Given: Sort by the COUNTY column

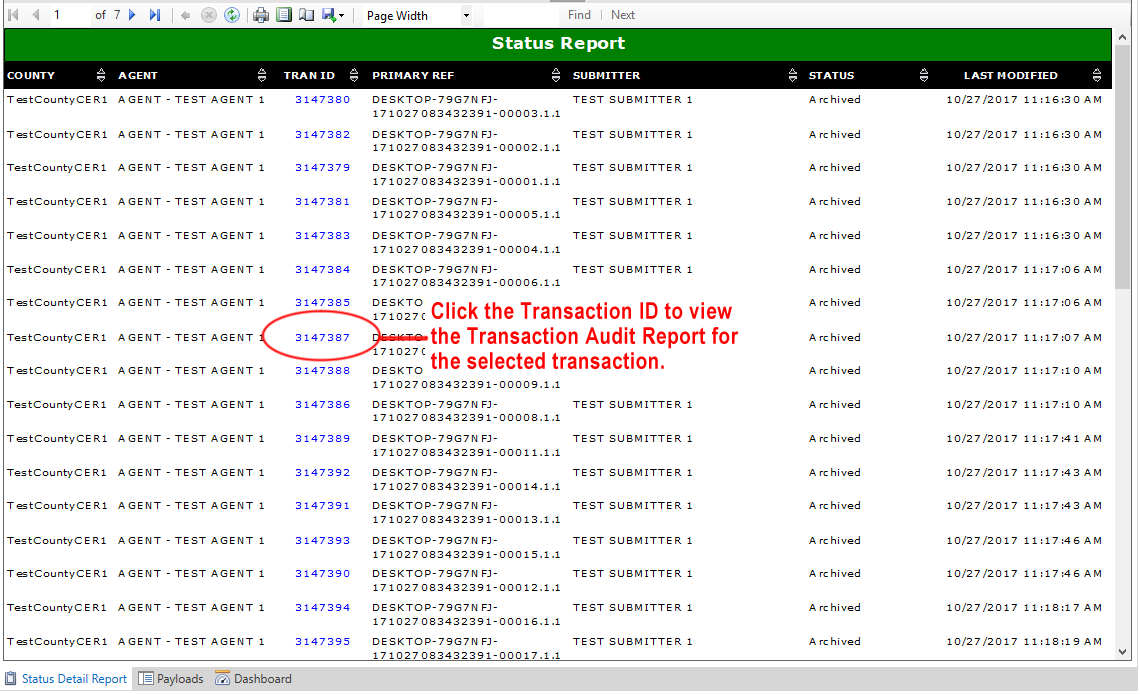Looking at the screenshot, I should coord(100,76).
